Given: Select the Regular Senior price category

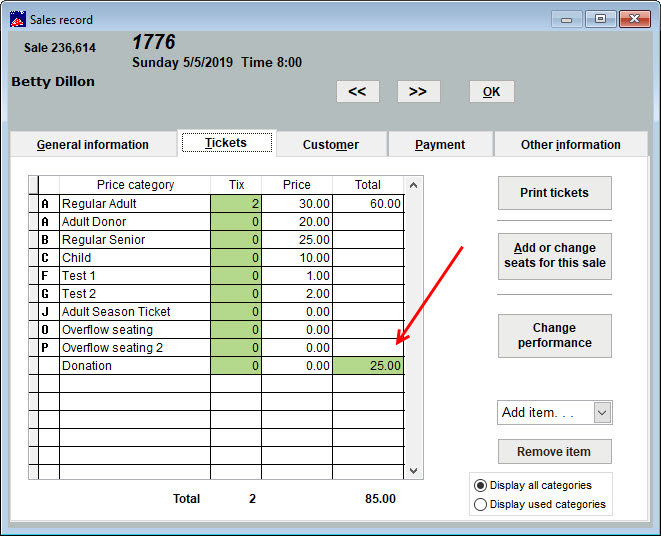Looking at the screenshot, I should [x=135, y=240].
